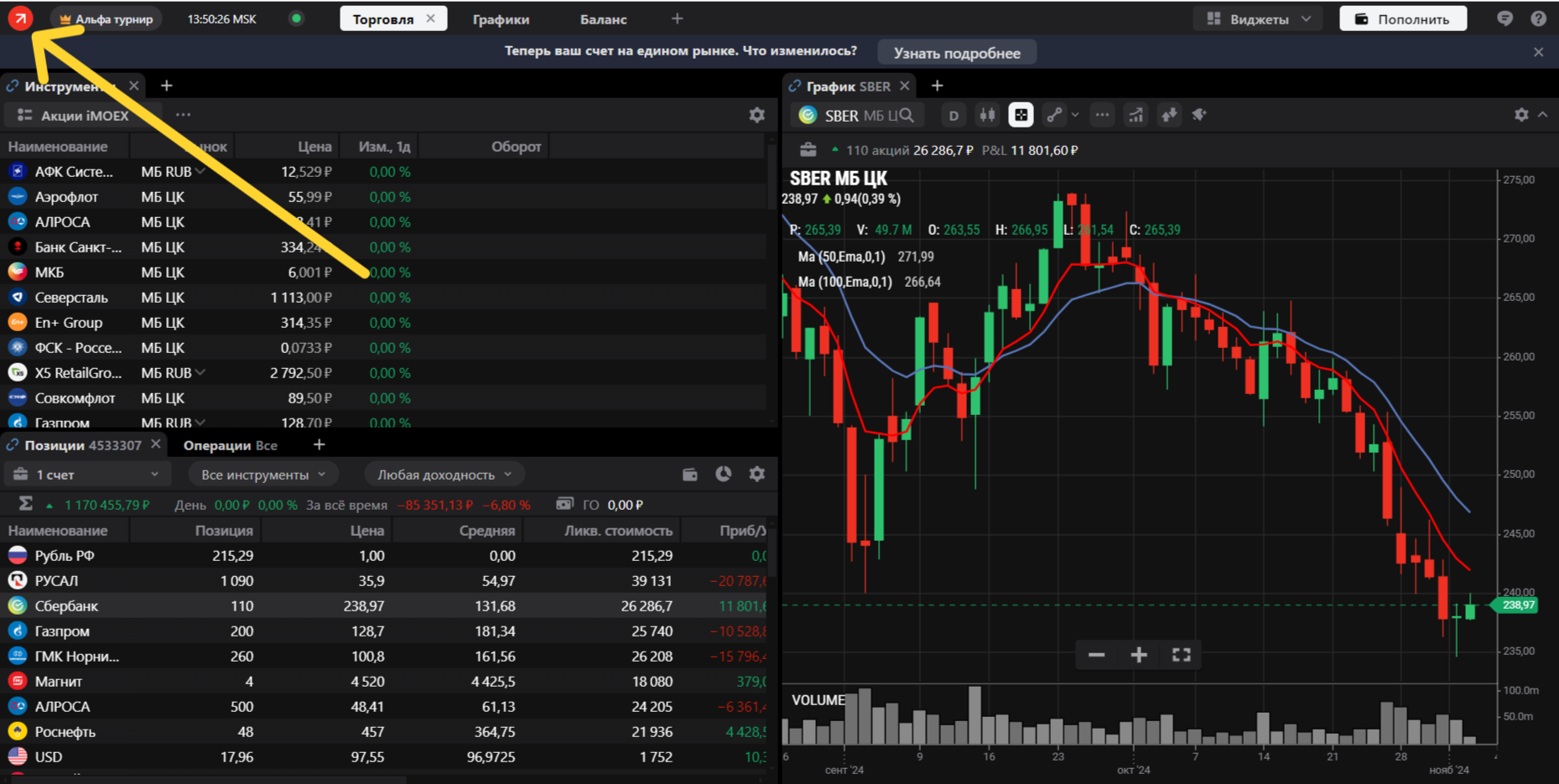Viewport: 1559px width, 784px height.
Task: Dismiss the unified market notification banner
Action: [1538, 52]
